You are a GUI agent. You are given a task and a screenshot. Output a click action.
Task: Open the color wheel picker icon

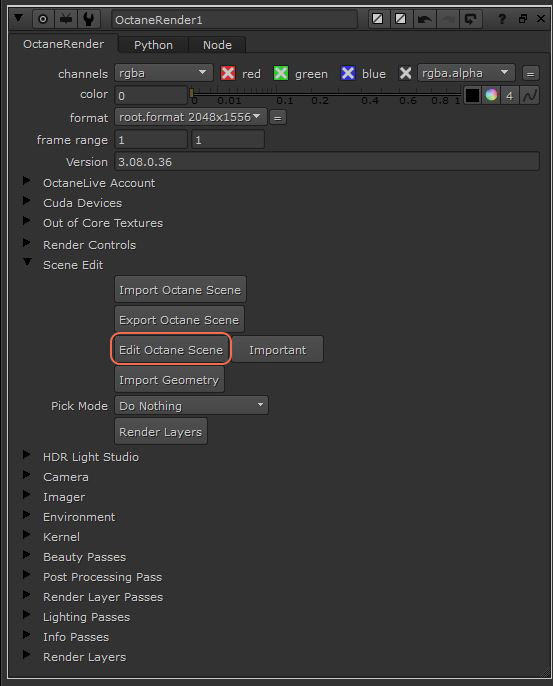tap(491, 95)
